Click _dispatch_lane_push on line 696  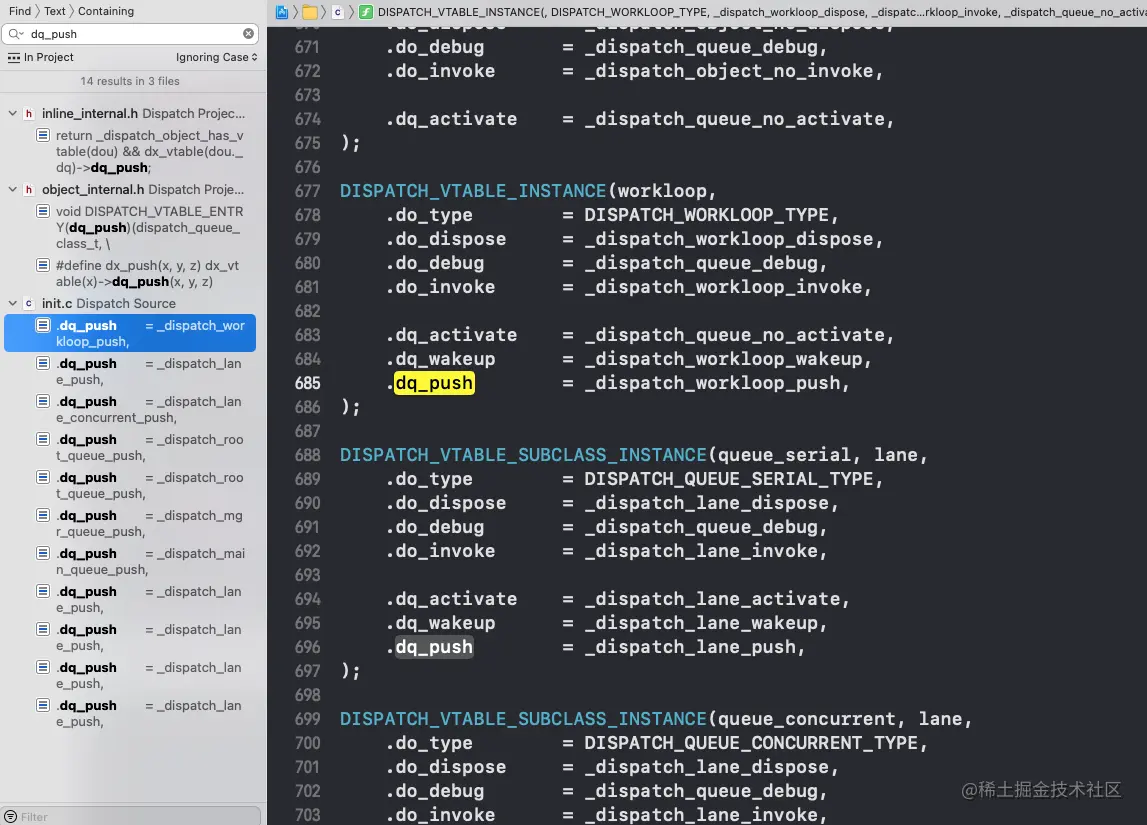[x=690, y=647]
